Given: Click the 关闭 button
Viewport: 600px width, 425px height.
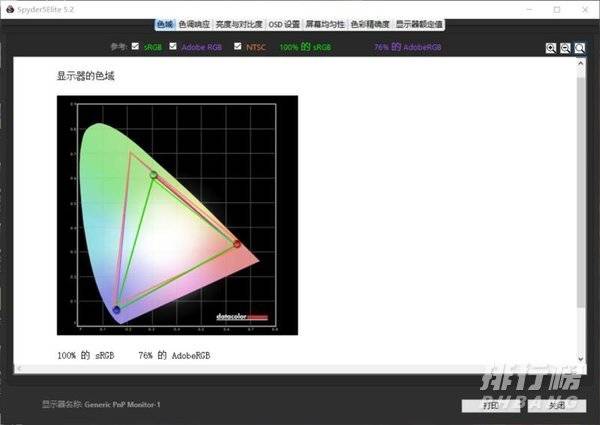Looking at the screenshot, I should (557, 405).
